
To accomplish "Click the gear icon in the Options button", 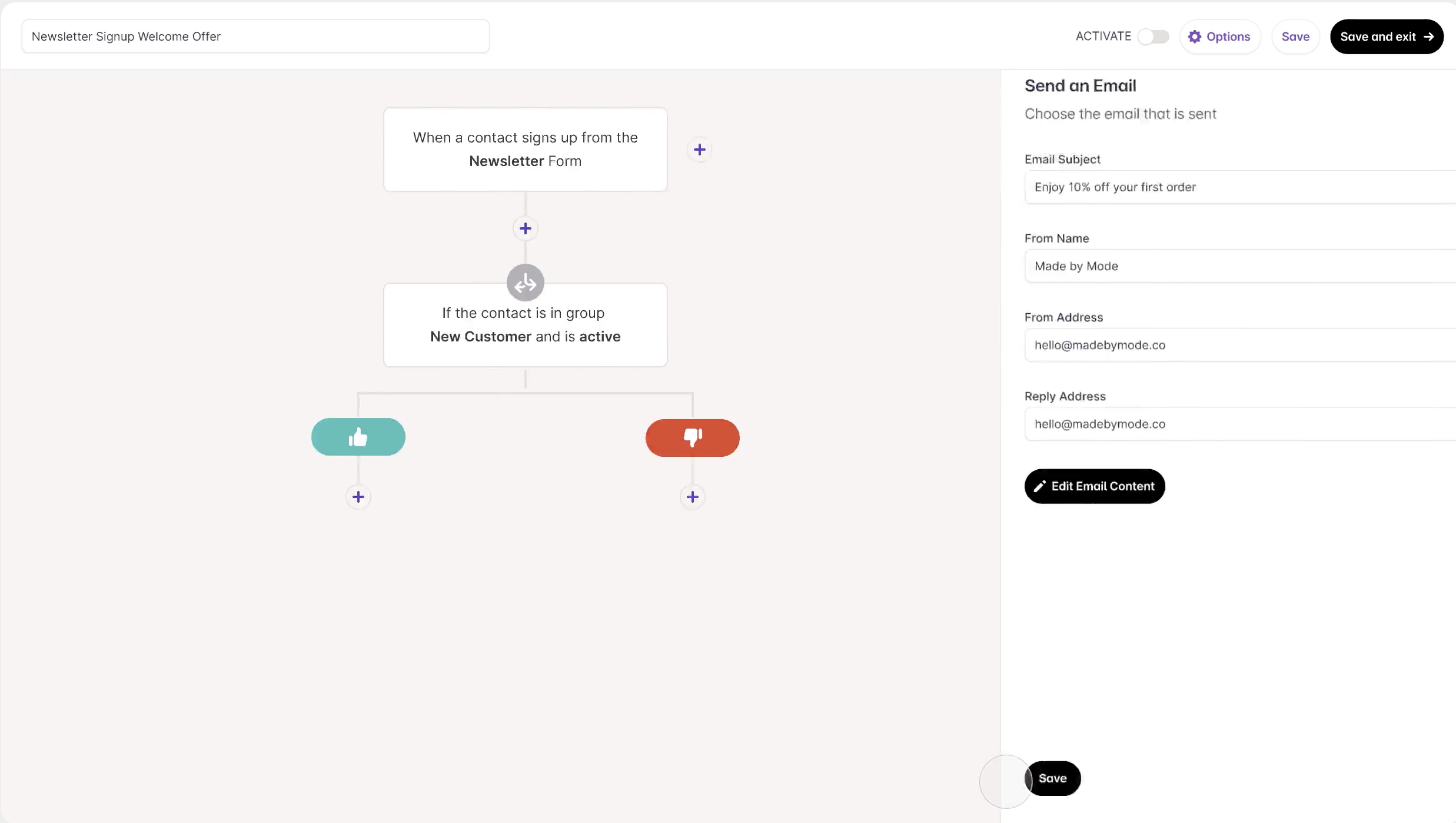I will pyautogui.click(x=1195, y=36).
